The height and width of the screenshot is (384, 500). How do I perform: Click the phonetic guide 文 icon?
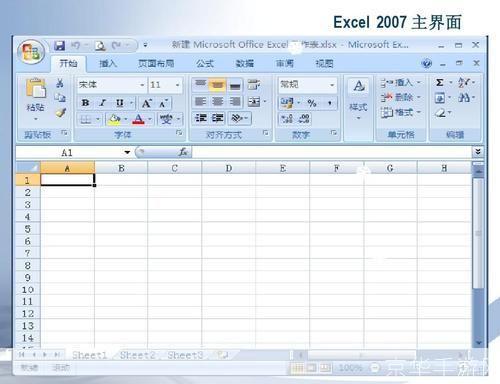coord(166,119)
